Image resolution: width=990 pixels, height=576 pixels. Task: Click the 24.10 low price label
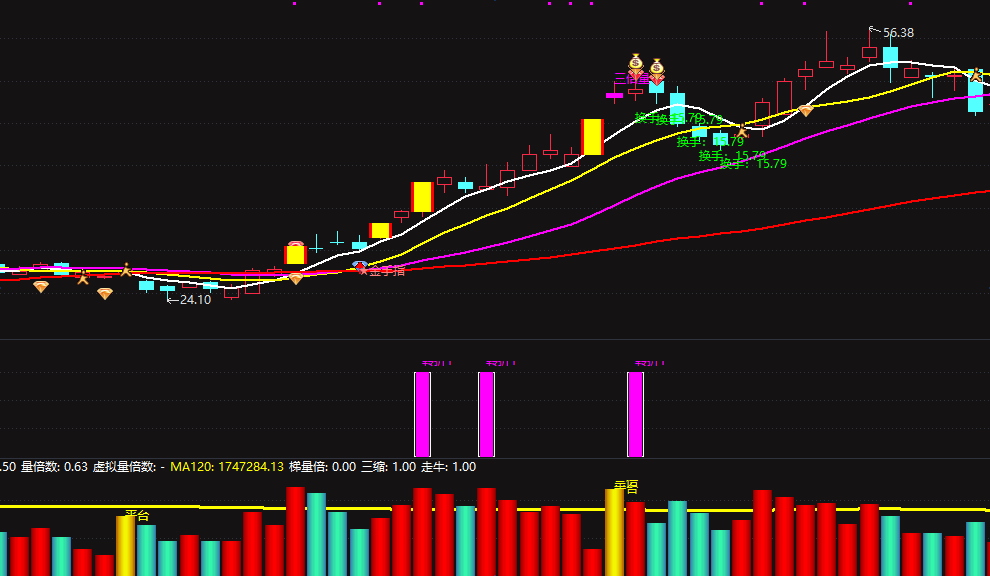[x=195, y=299]
